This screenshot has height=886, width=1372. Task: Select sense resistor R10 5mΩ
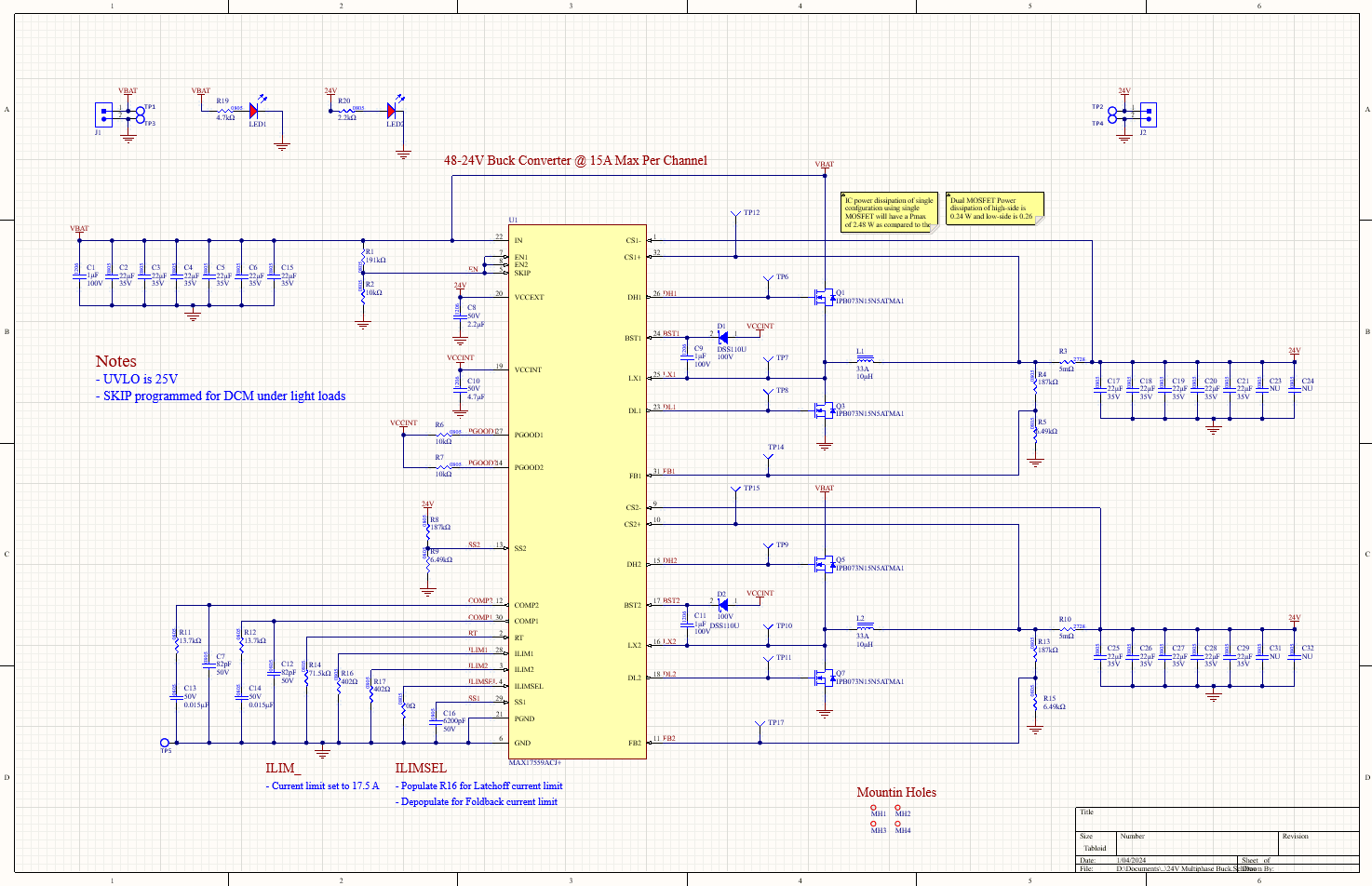[1067, 628]
